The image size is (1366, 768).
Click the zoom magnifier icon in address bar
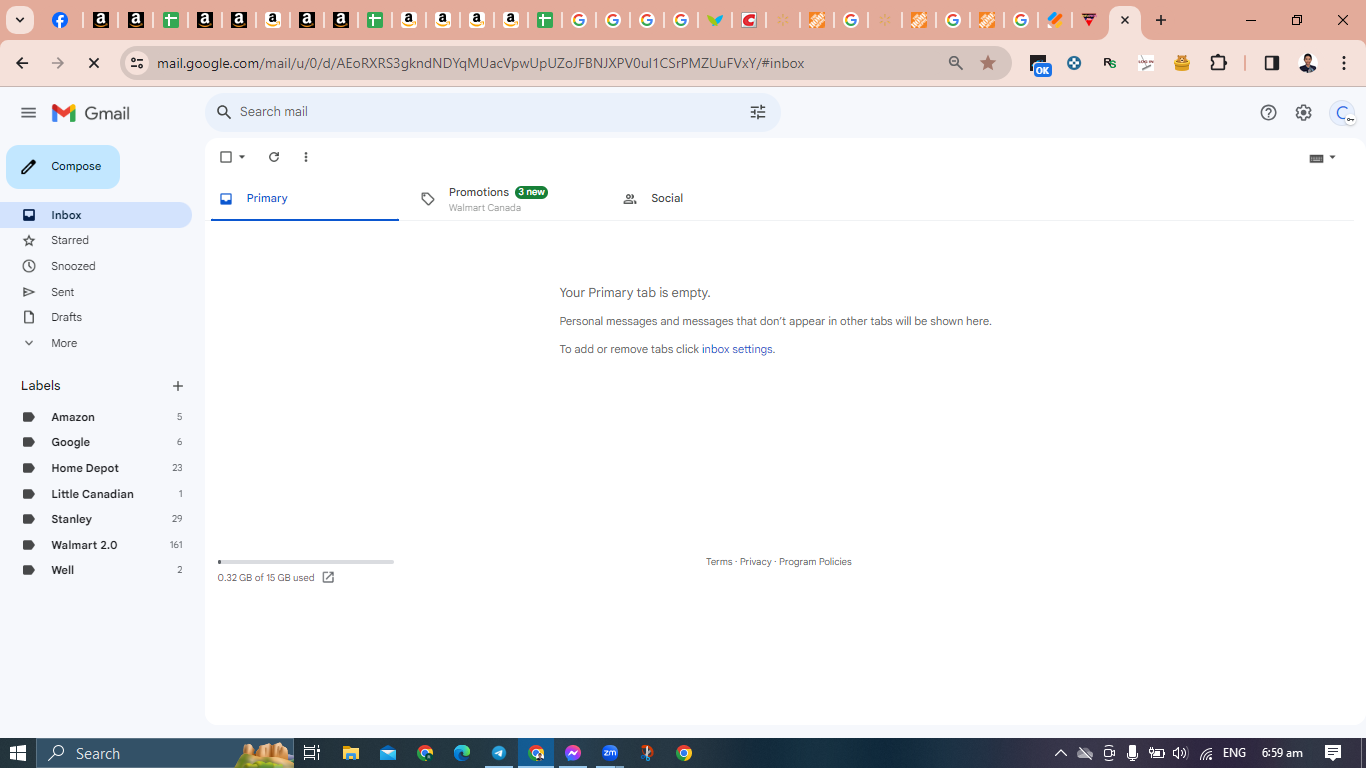click(956, 63)
